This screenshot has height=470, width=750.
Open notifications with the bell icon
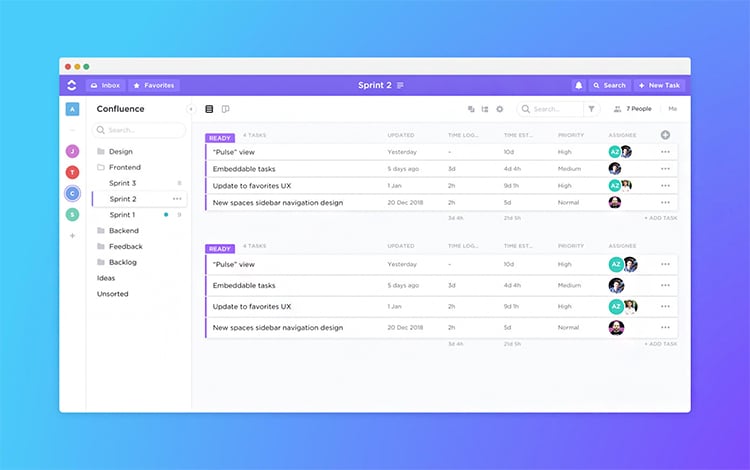coord(578,85)
